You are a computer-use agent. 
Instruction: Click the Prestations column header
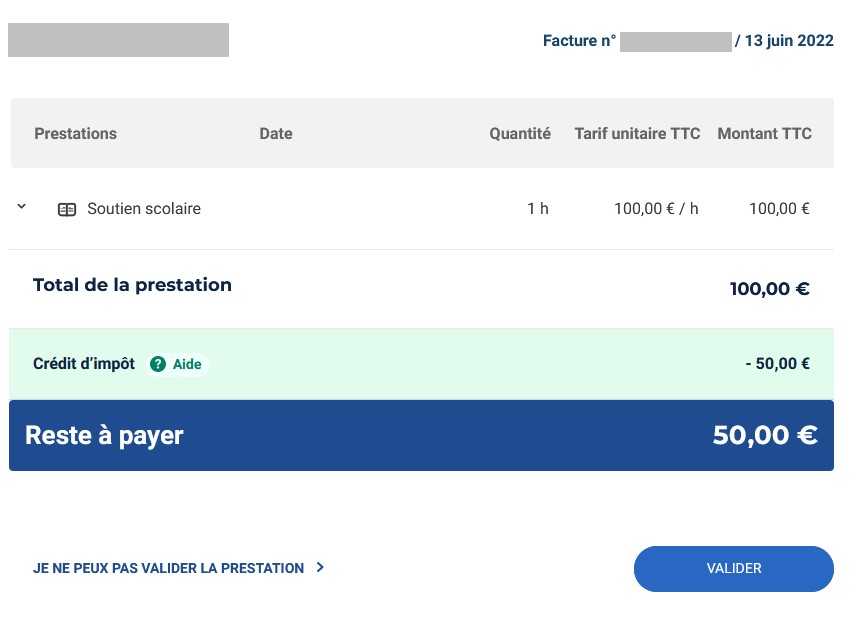[75, 134]
